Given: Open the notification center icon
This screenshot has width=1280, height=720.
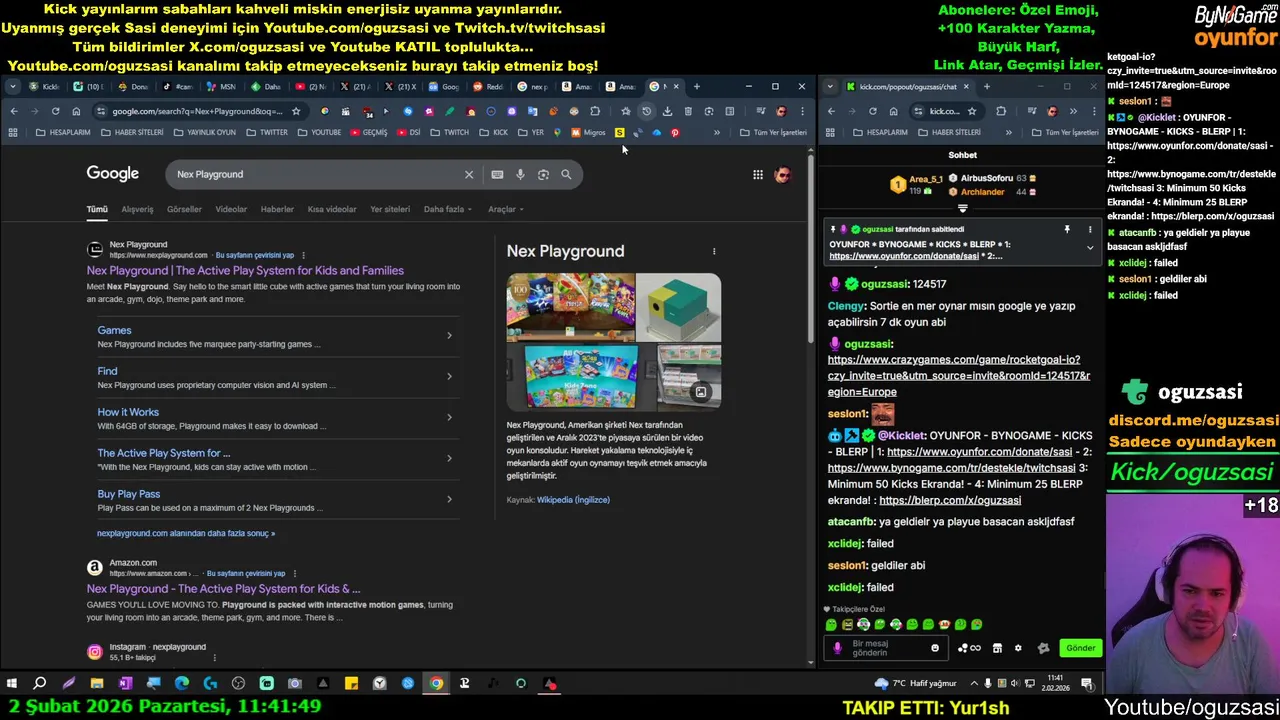Looking at the screenshot, I should click(1086, 684).
